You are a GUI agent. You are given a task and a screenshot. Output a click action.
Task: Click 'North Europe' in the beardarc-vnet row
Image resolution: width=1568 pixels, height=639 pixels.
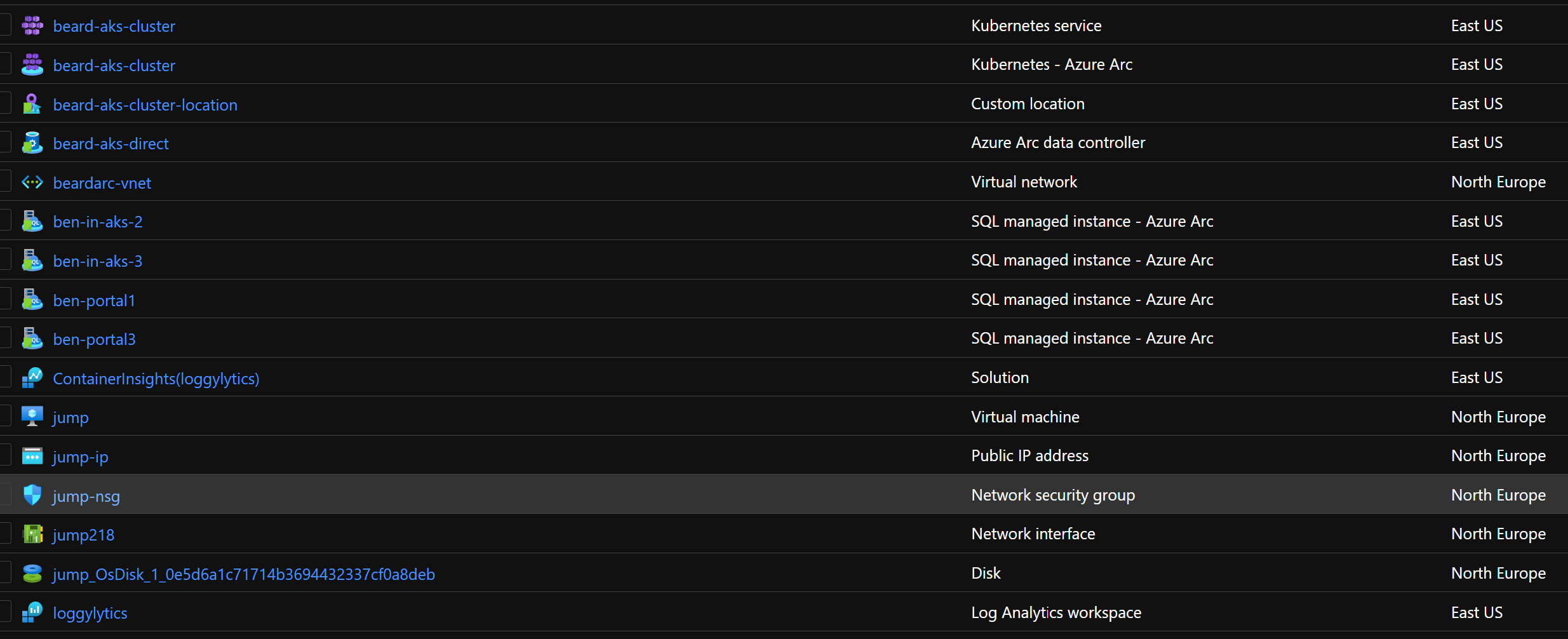(x=1498, y=182)
